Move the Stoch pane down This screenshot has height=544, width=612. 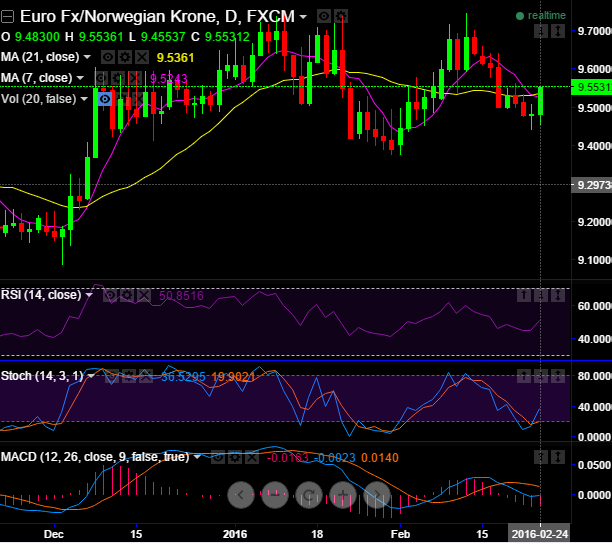[541, 376]
